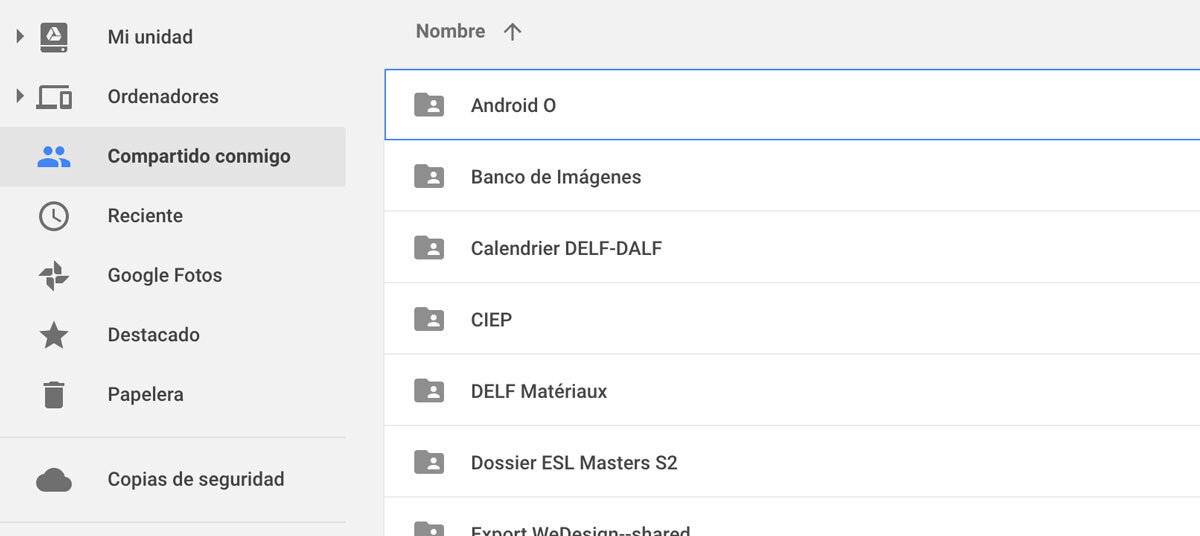
Task: Expand the Mi unidad tree arrow
Action: (x=20, y=37)
